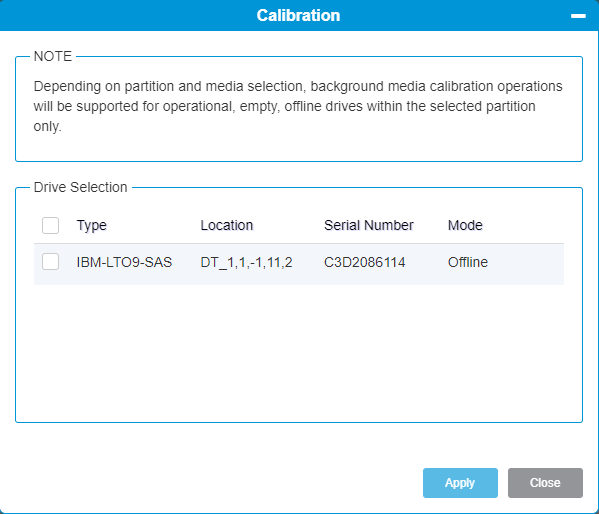
Task: Select the IBM-LTO9-SAS type cell
Action: tap(124, 262)
